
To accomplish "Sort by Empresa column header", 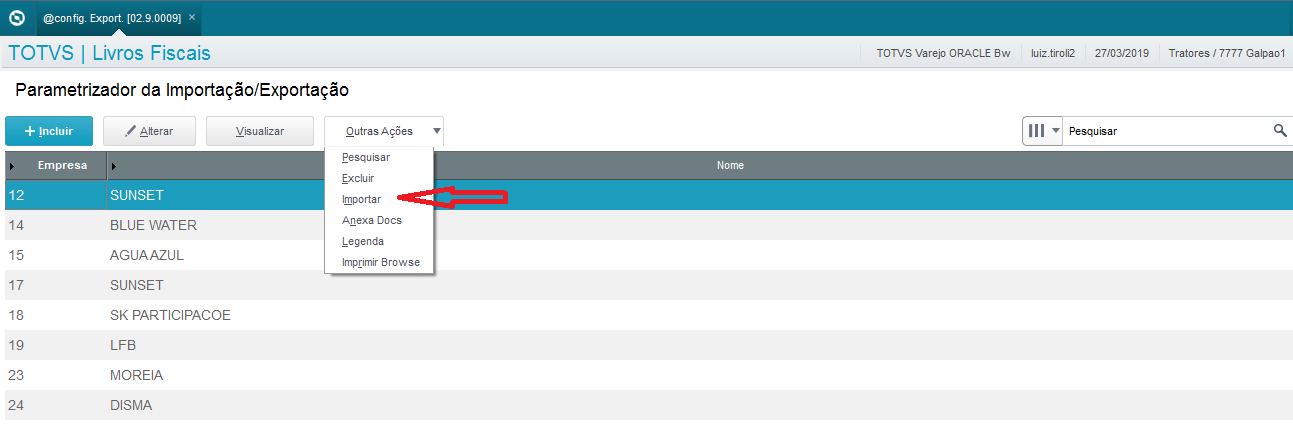I will [63, 165].
